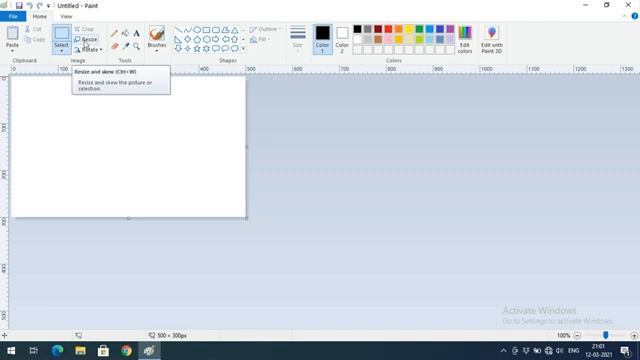
Task: Open File Explorer from taskbar
Action: pos(80,351)
